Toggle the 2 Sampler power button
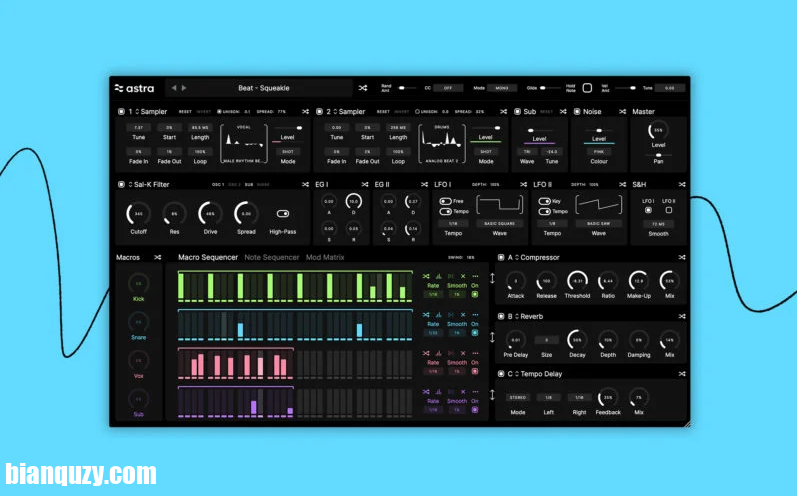This screenshot has height=496, width=797. coord(319,111)
